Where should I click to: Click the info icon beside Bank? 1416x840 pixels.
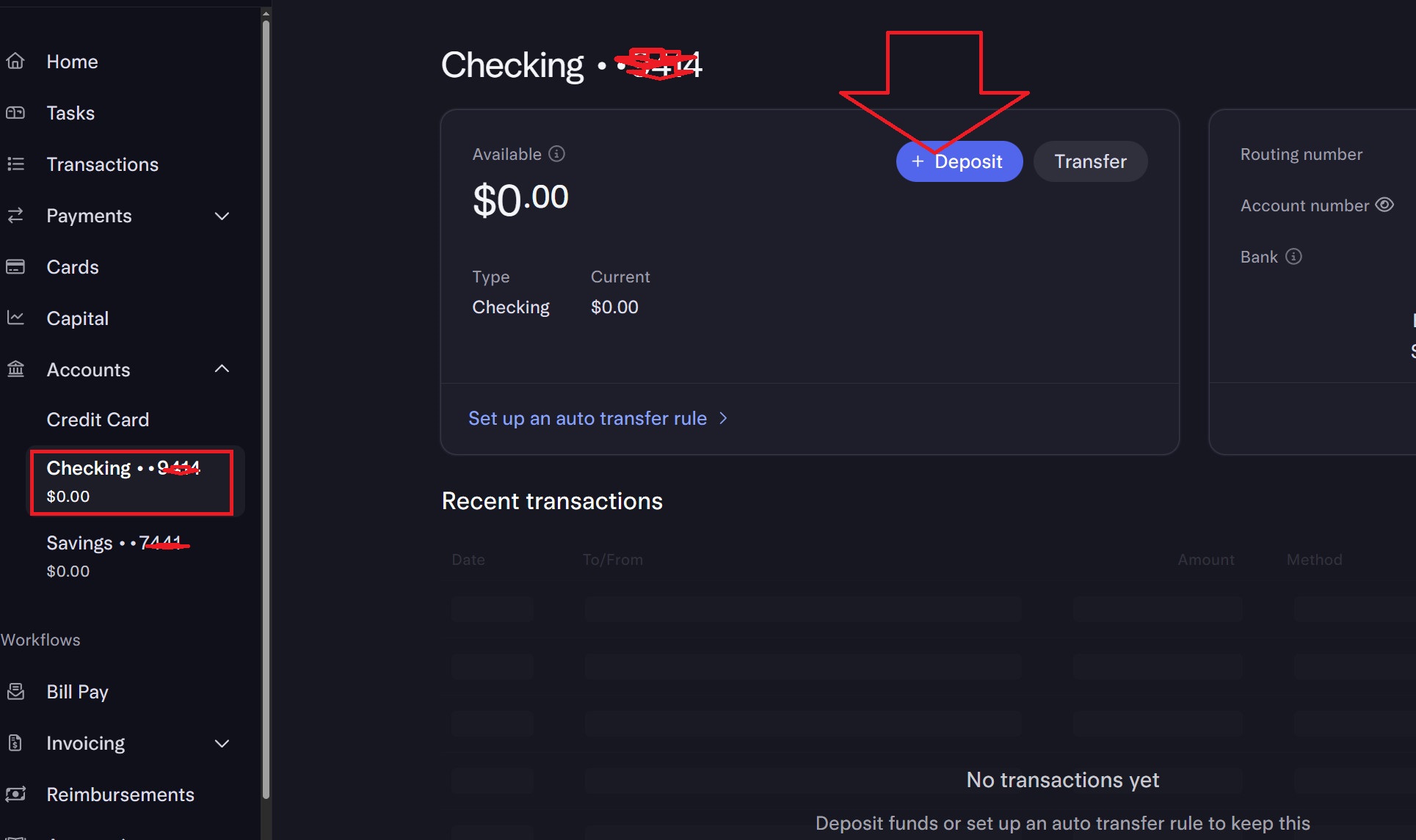tap(1294, 257)
